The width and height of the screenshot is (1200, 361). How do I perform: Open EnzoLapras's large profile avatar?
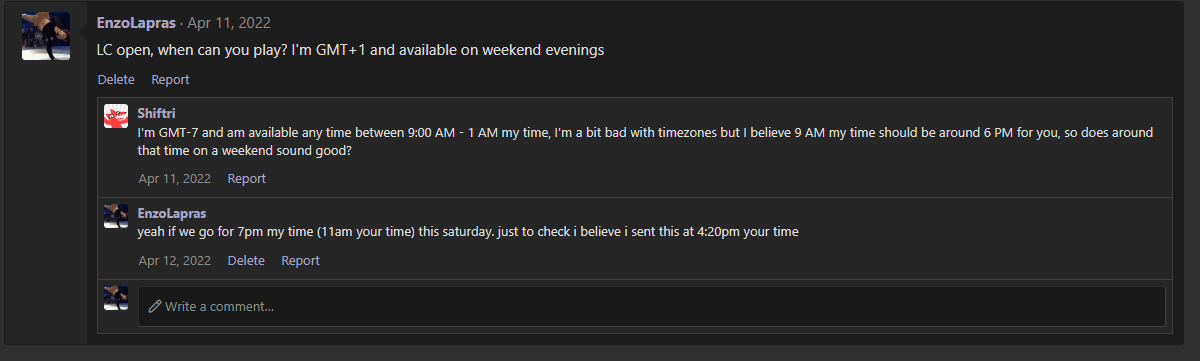[46, 36]
